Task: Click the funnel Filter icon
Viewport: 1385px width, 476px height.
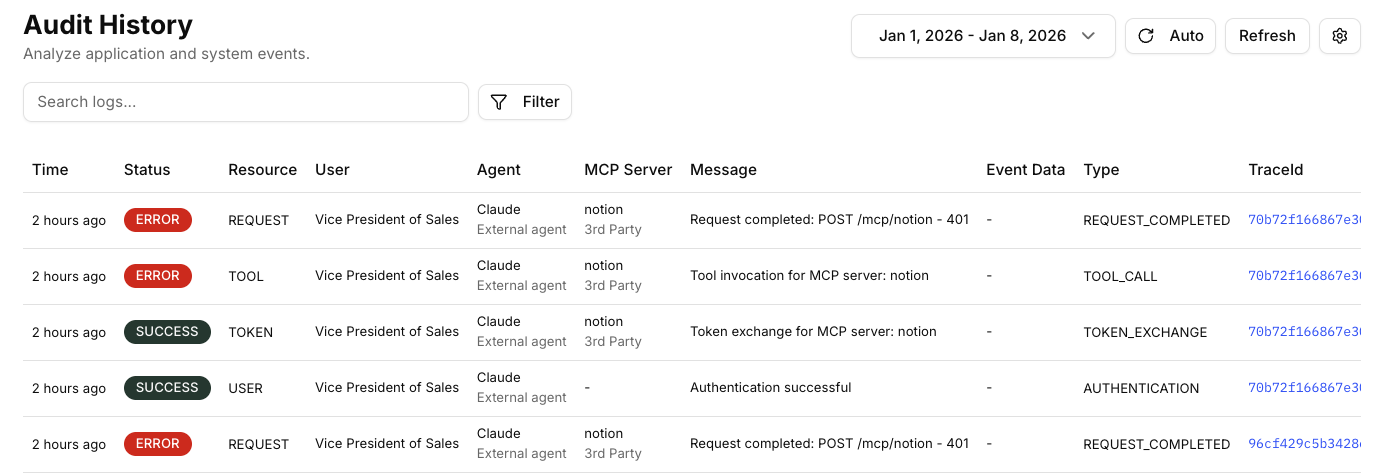Action: coord(499,102)
